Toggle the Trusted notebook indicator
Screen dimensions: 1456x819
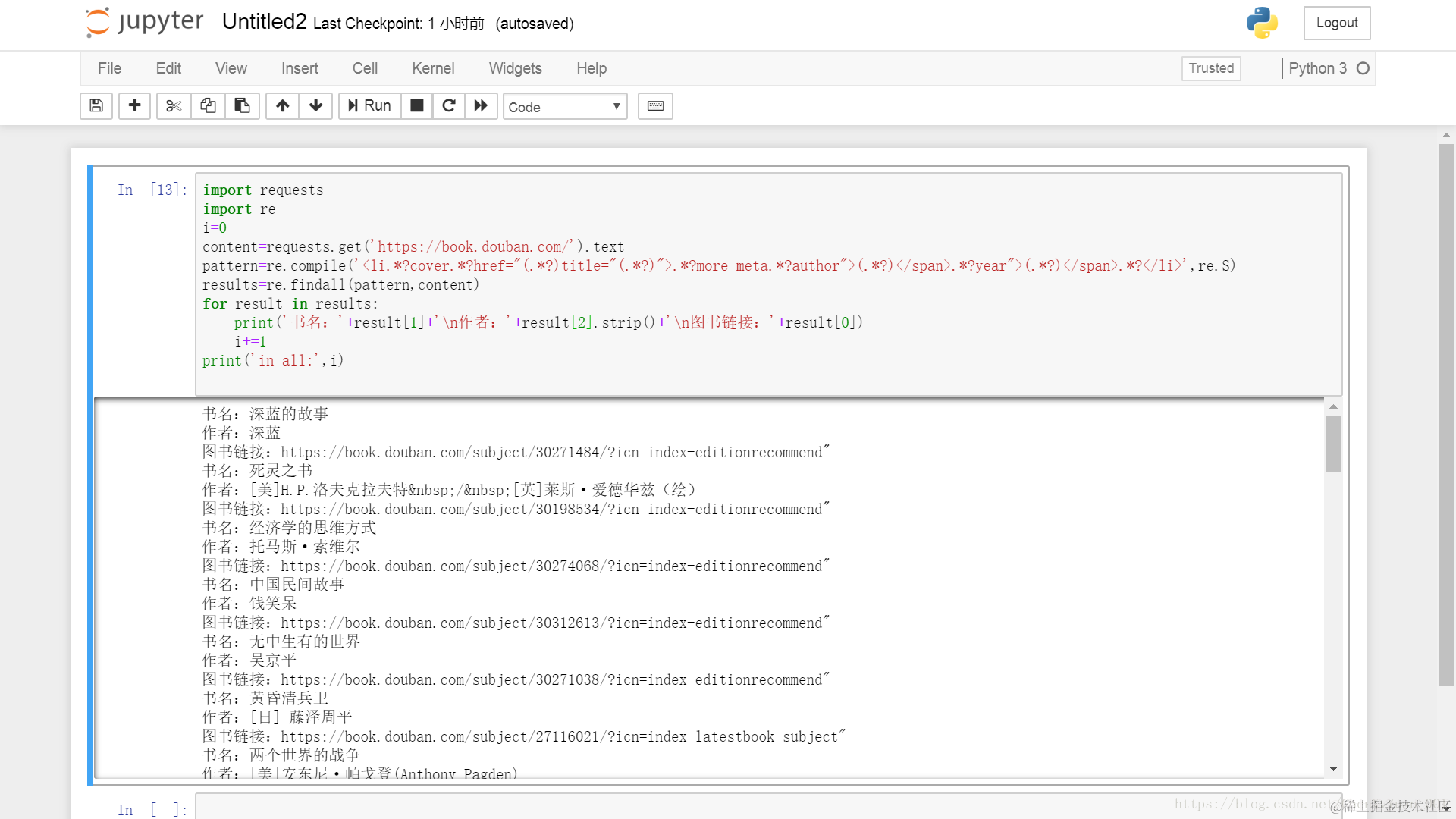[1211, 68]
